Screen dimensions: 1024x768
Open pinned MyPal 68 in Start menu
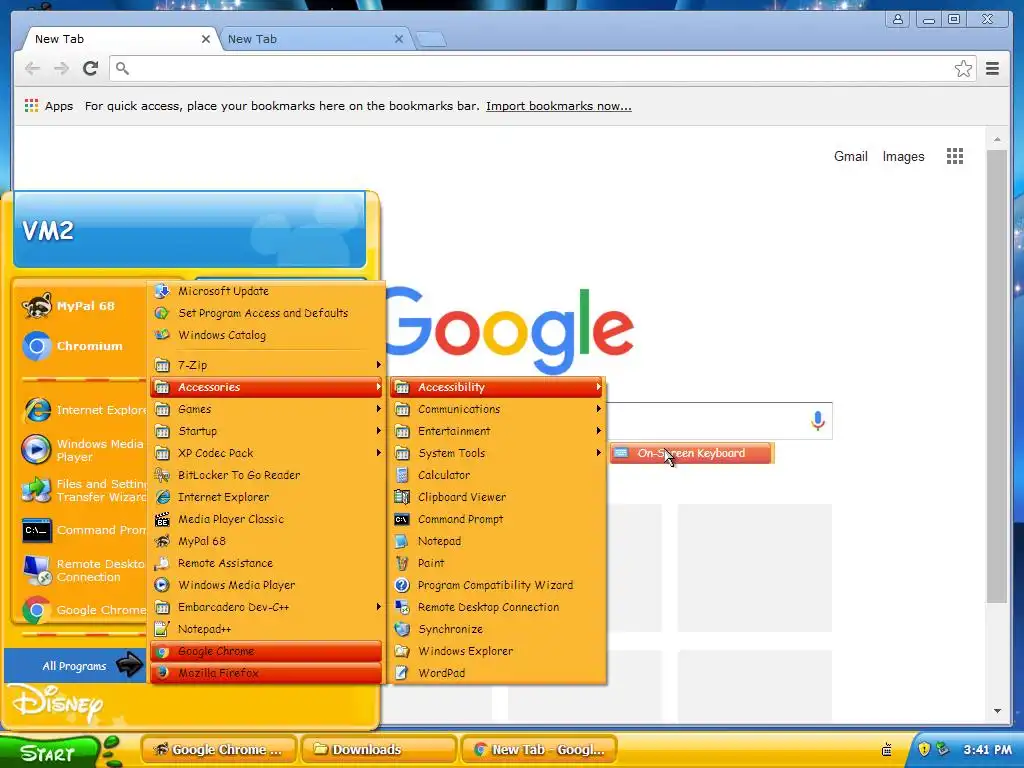[x=82, y=306]
